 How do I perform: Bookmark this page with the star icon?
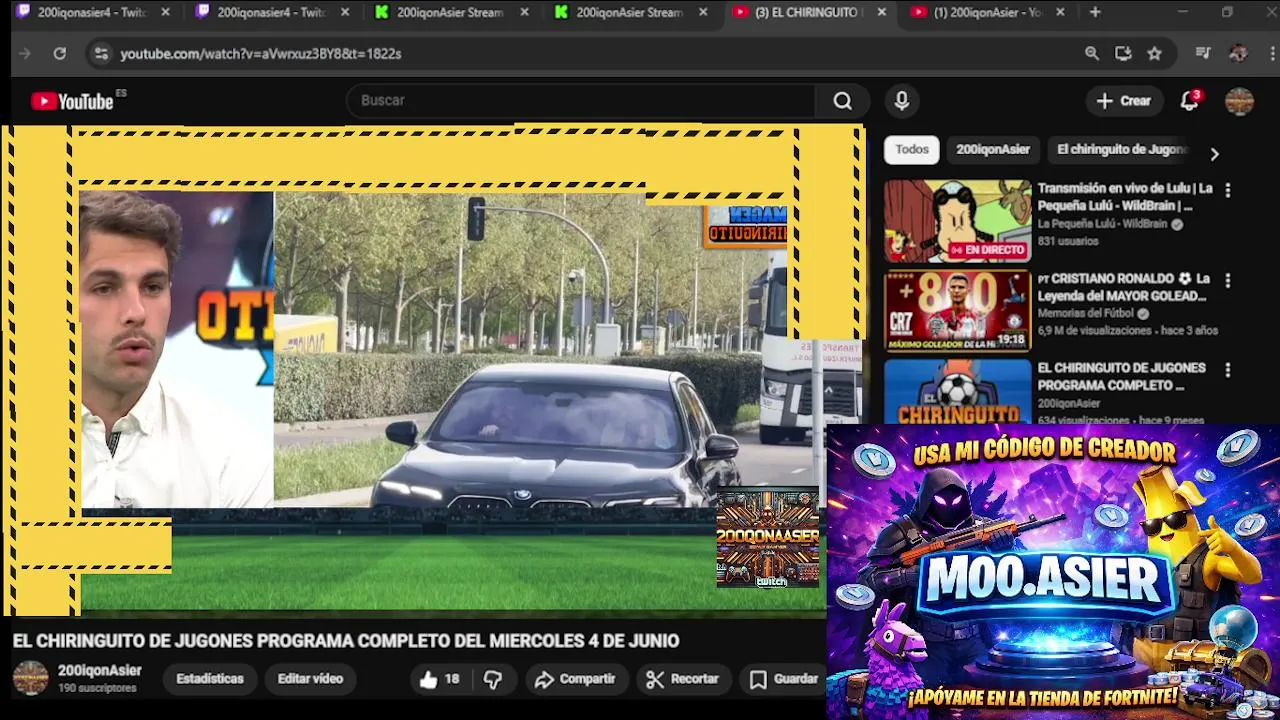[x=1155, y=53]
